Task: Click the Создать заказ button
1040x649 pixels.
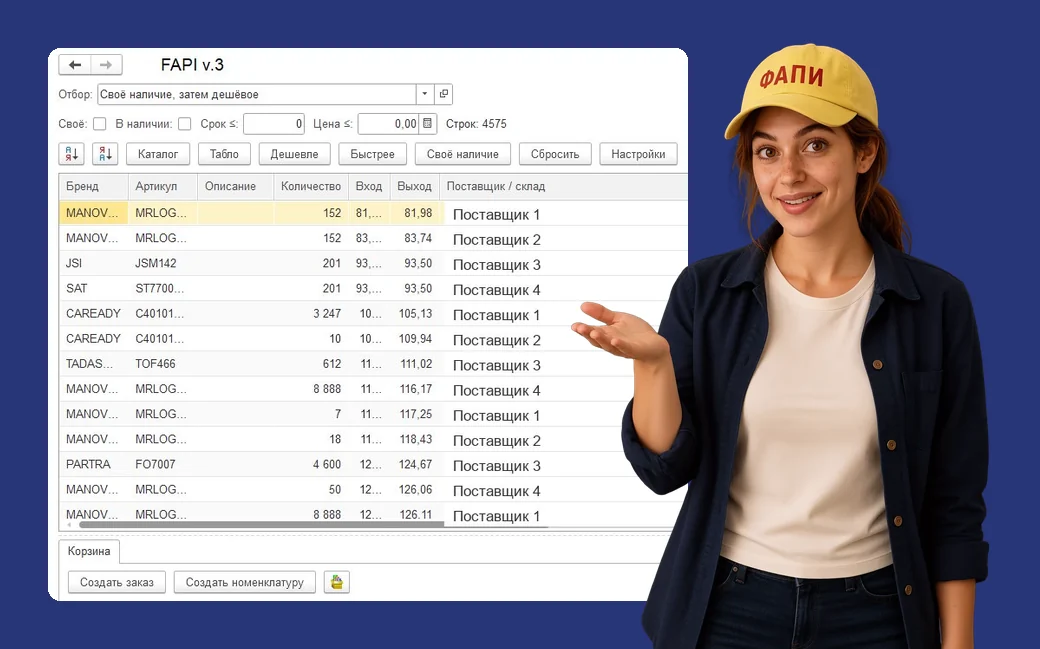Action: coord(117,582)
